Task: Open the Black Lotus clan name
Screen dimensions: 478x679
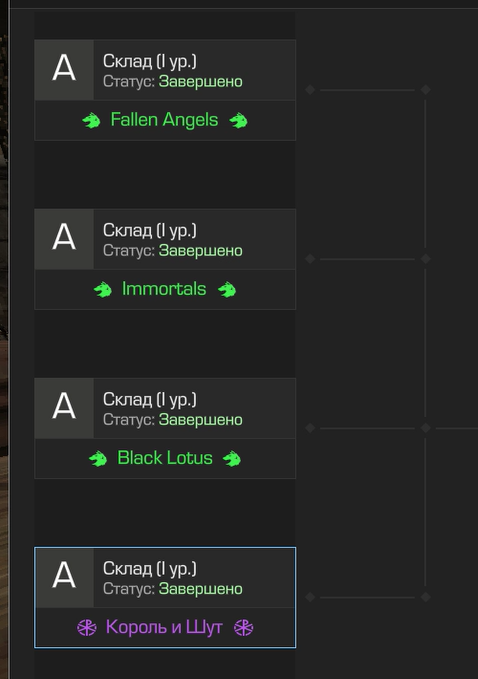Action: [x=165, y=458]
